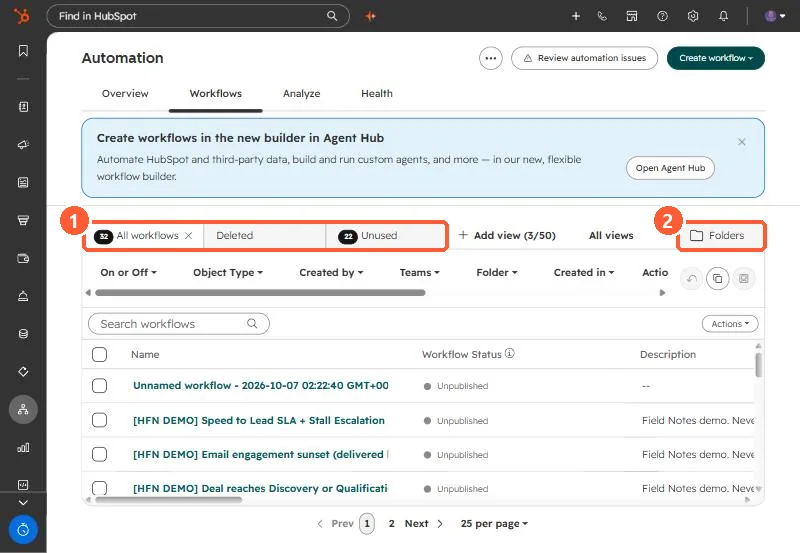Click the Open Agent Hub button
This screenshot has height=553, width=800.
point(670,168)
